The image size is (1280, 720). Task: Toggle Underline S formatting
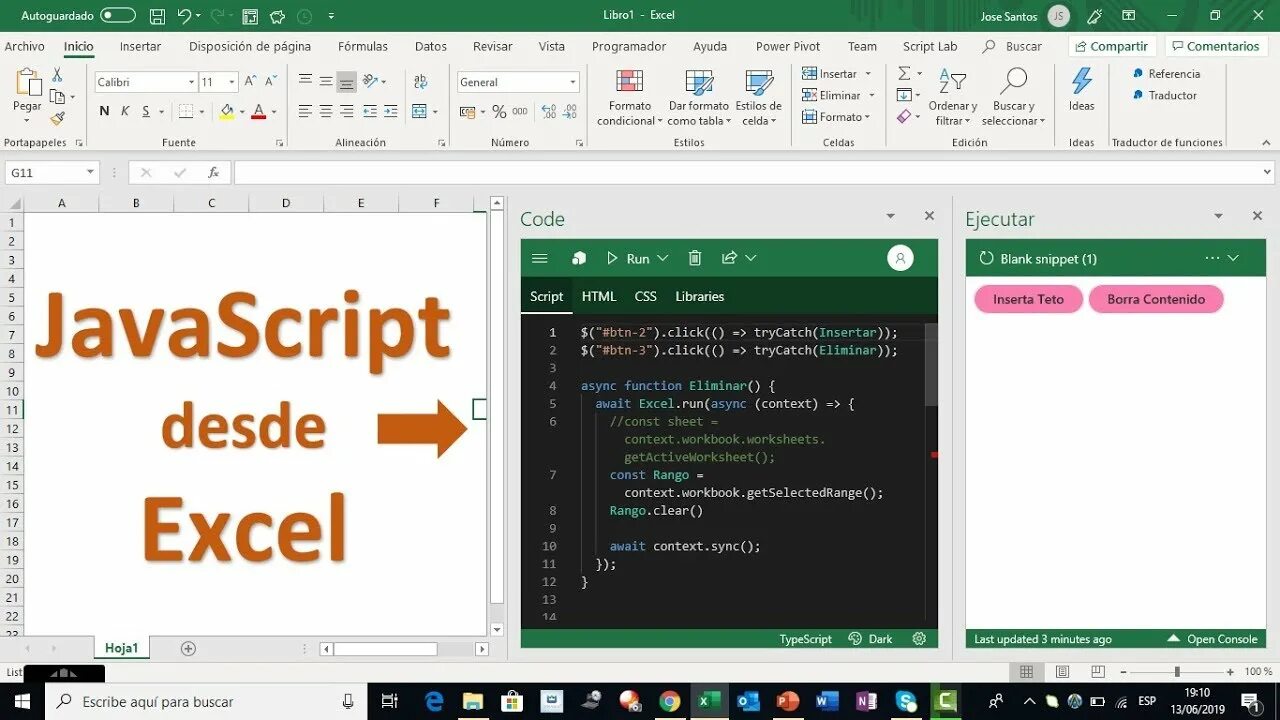click(146, 111)
